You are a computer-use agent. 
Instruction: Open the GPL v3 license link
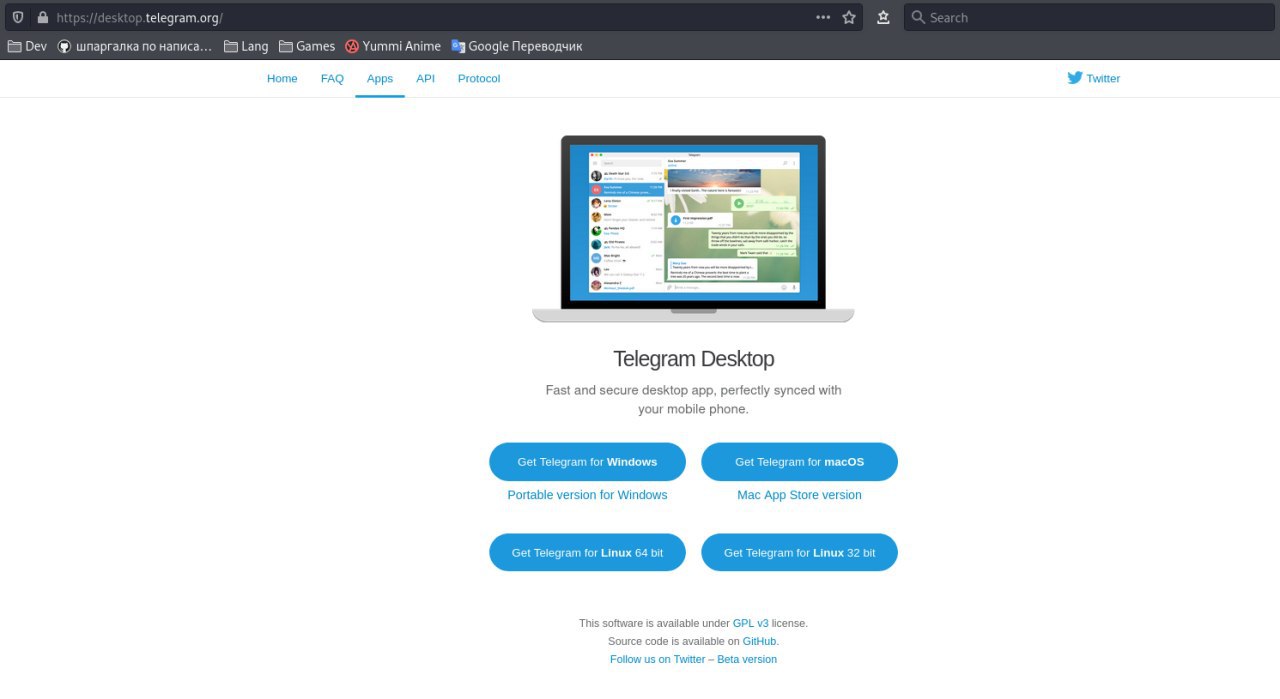(x=750, y=623)
